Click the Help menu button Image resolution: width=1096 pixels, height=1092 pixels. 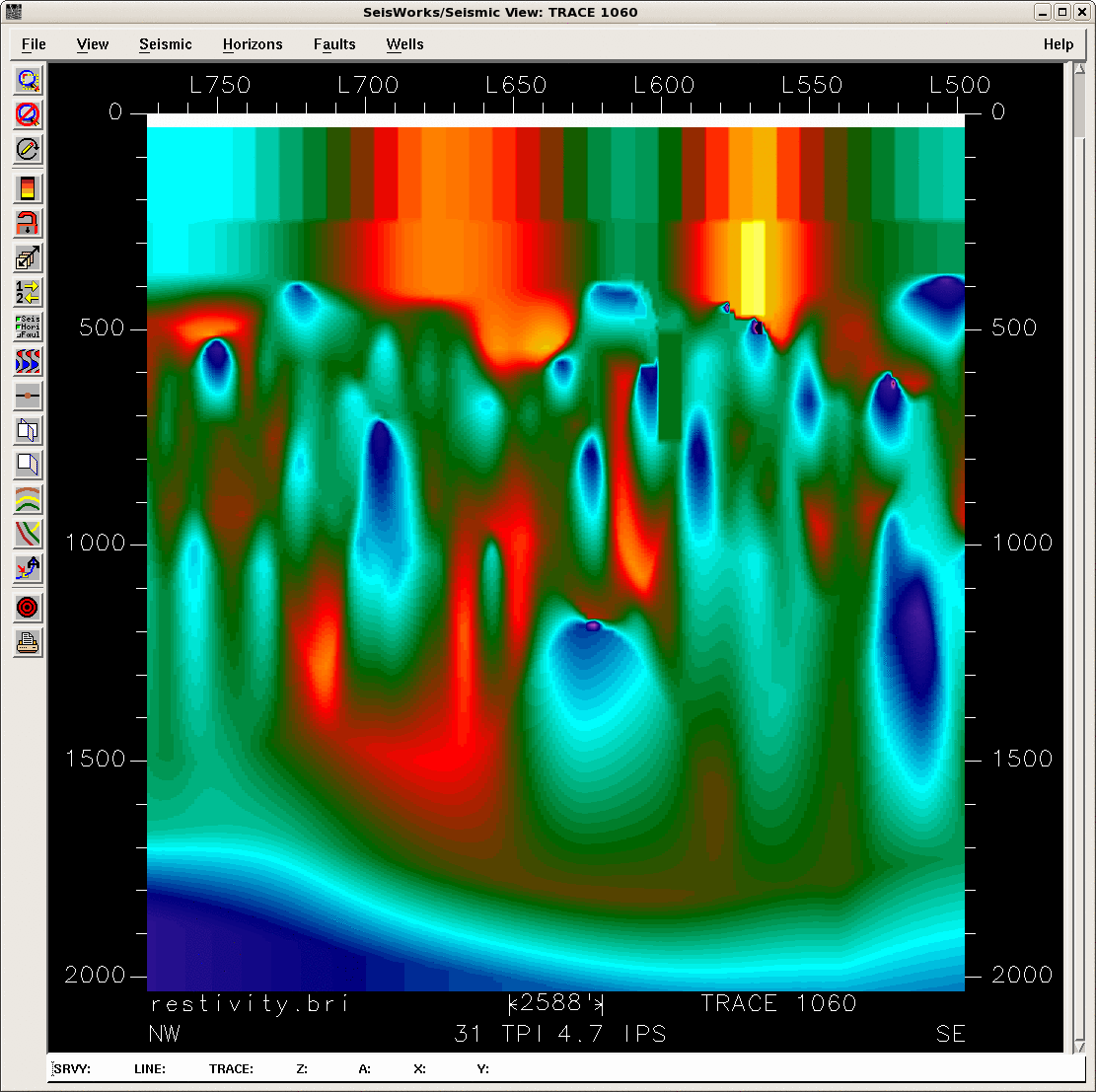click(x=1058, y=44)
